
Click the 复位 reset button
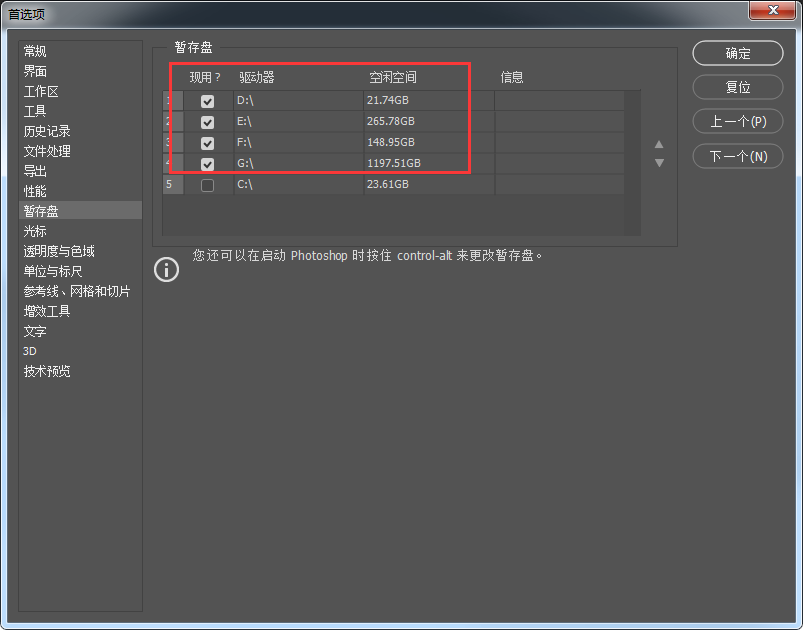tap(737, 87)
